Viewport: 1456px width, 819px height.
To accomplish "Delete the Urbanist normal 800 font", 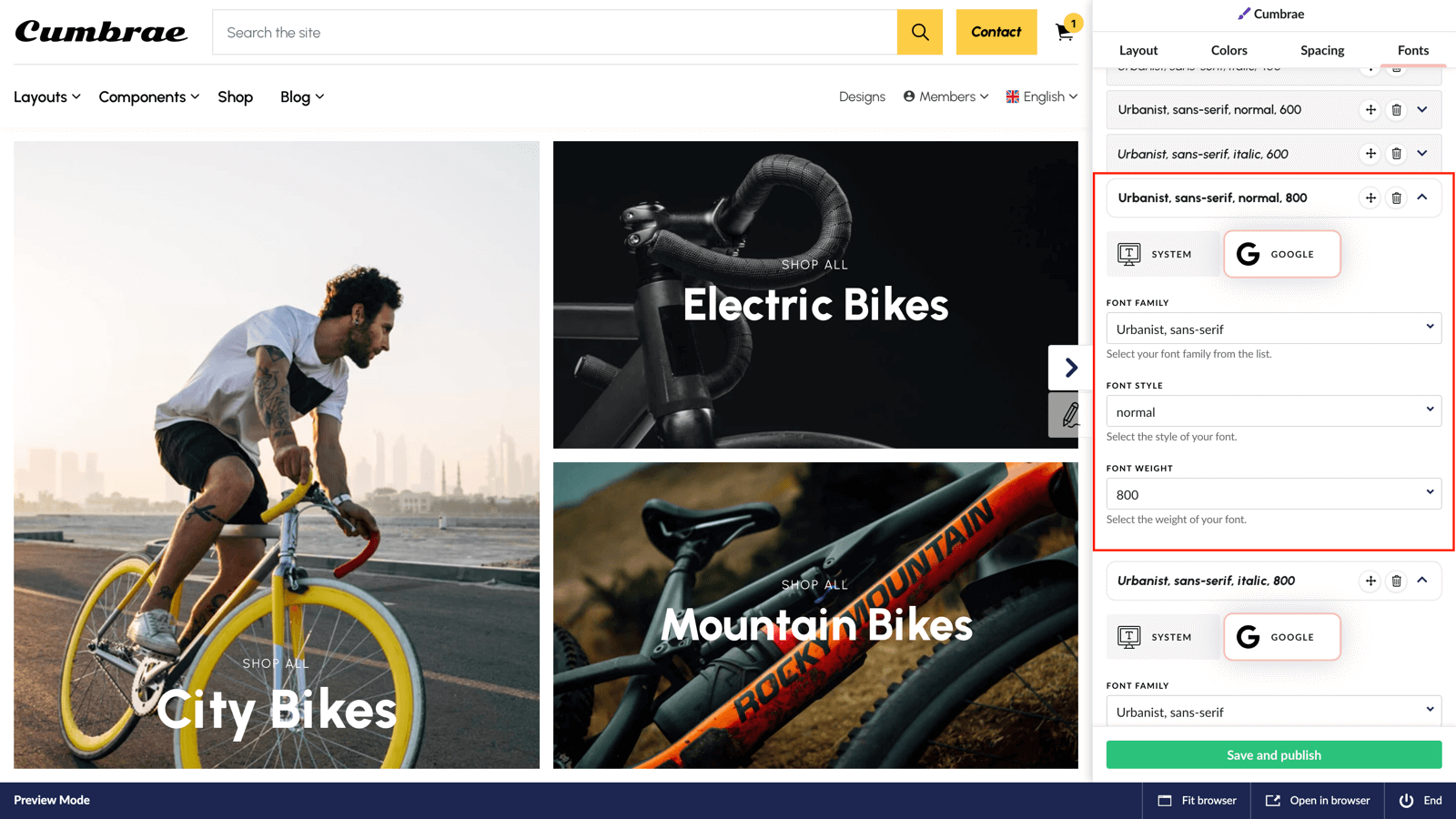I will point(1397,197).
